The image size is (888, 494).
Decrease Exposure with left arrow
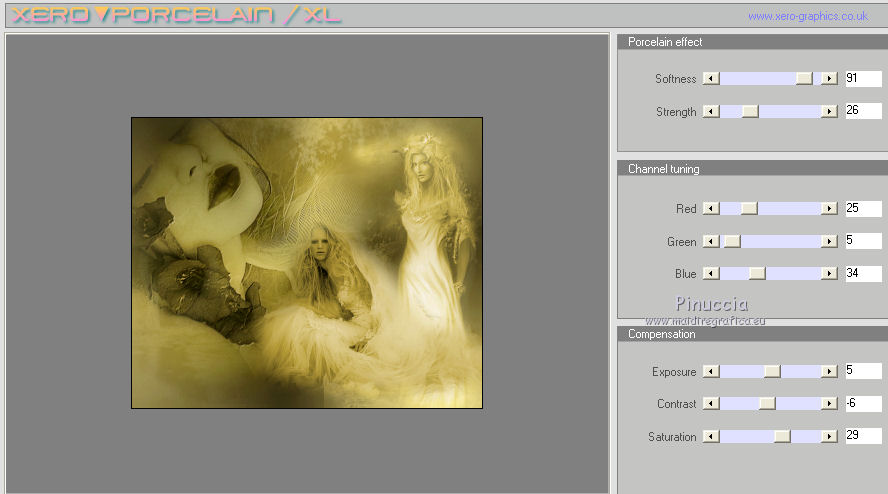(x=711, y=371)
